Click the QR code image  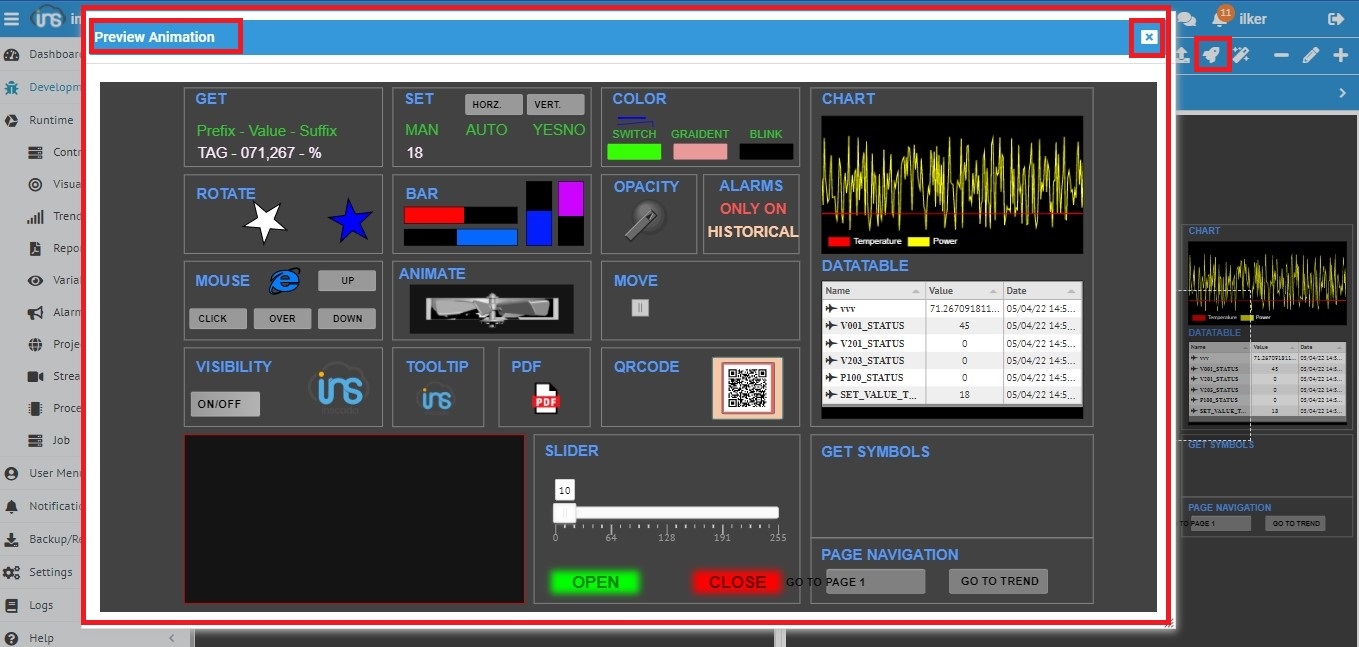pos(747,388)
